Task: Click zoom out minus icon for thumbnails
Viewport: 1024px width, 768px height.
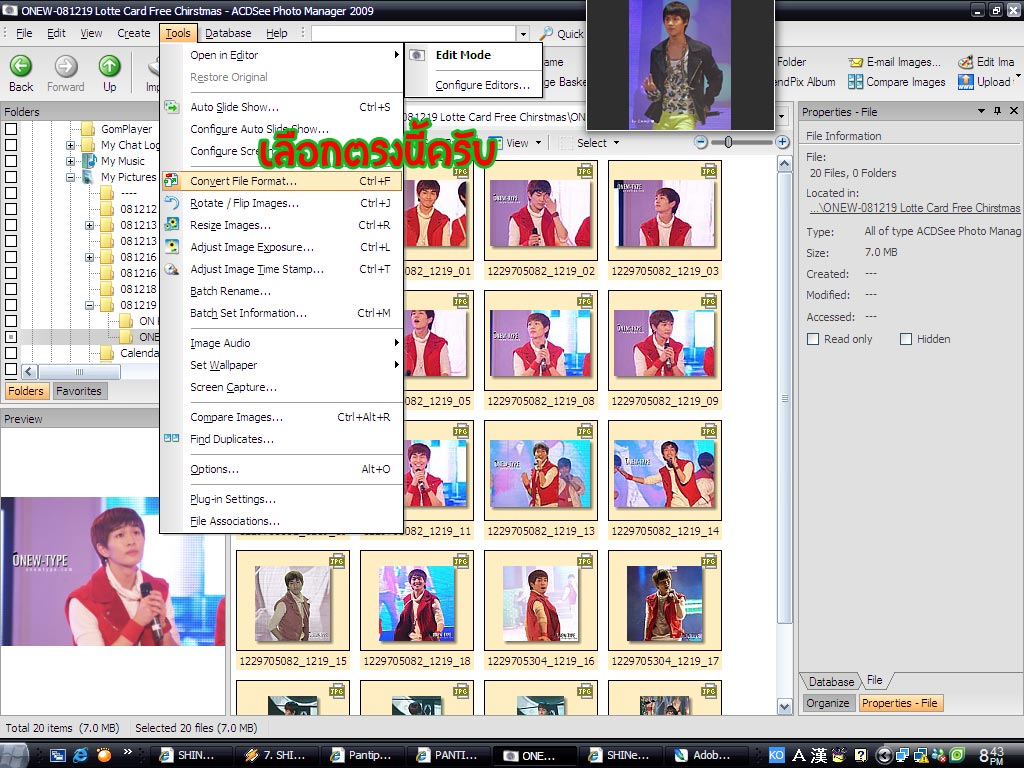Action: pyautogui.click(x=701, y=142)
